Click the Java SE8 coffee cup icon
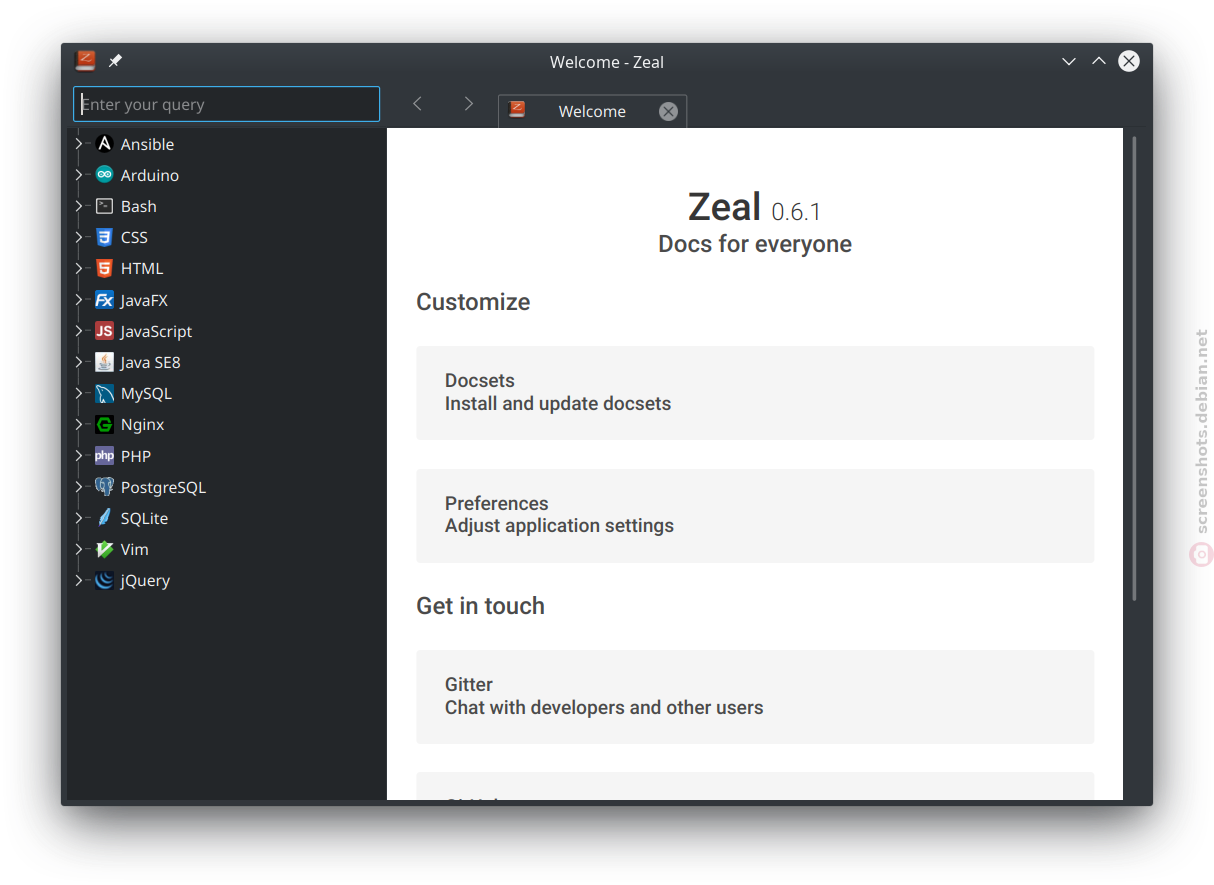Screen dimensions: 1214x885 coord(104,362)
